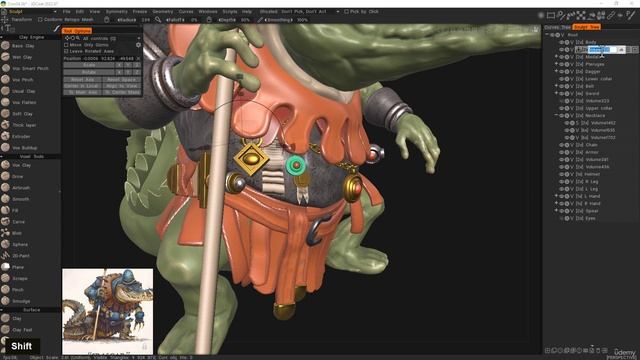
Task: Select the Smooth tool
Action: (20, 199)
